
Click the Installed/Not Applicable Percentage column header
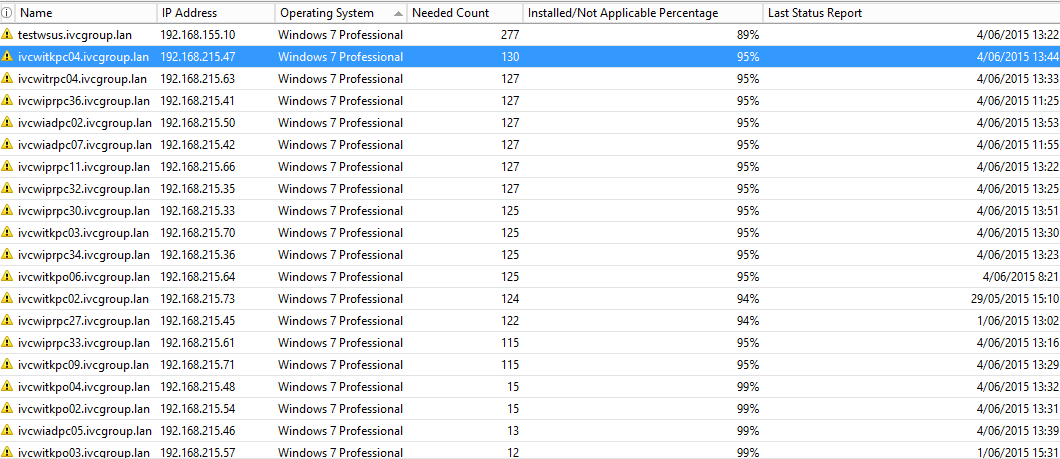(x=642, y=13)
